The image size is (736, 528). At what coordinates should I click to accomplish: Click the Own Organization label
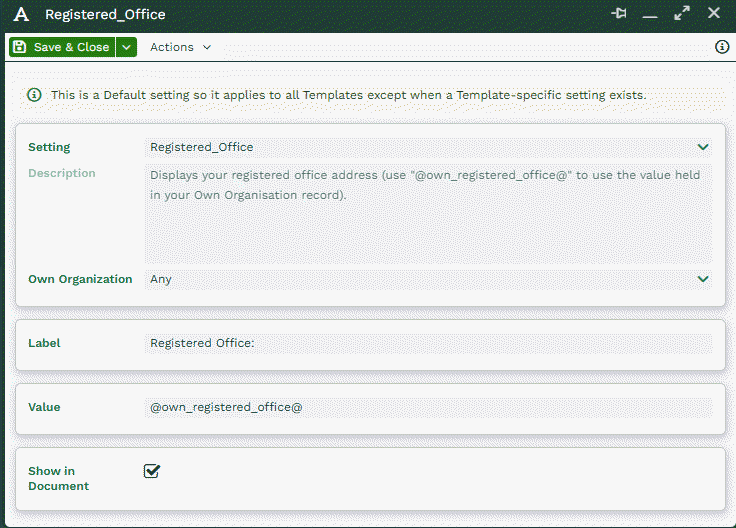pyautogui.click(x=80, y=279)
